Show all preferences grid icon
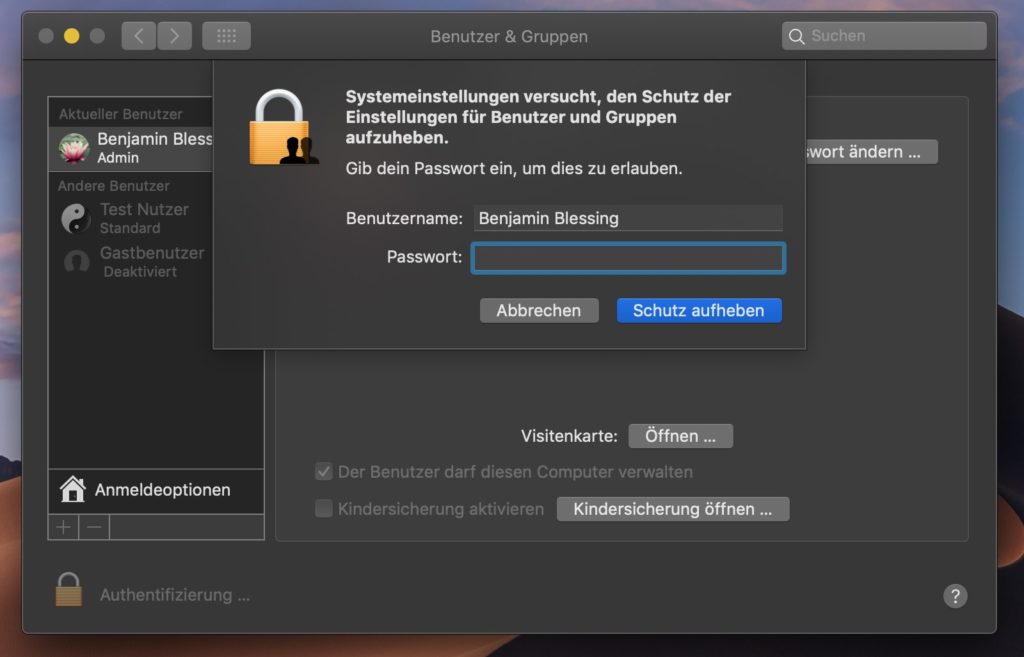This screenshot has height=657, width=1024. click(x=227, y=36)
